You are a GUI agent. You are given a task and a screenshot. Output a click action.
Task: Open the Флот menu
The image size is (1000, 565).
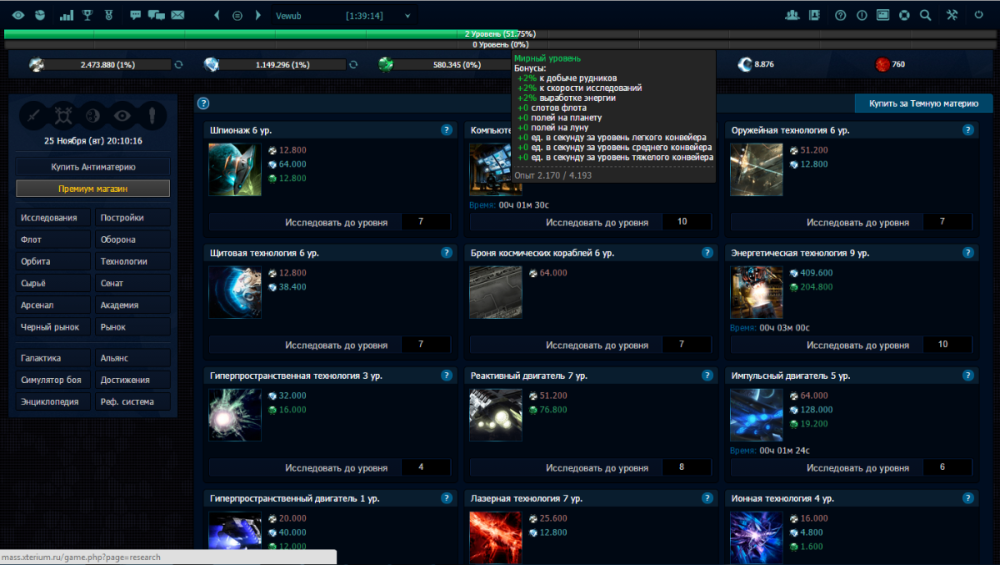53,239
